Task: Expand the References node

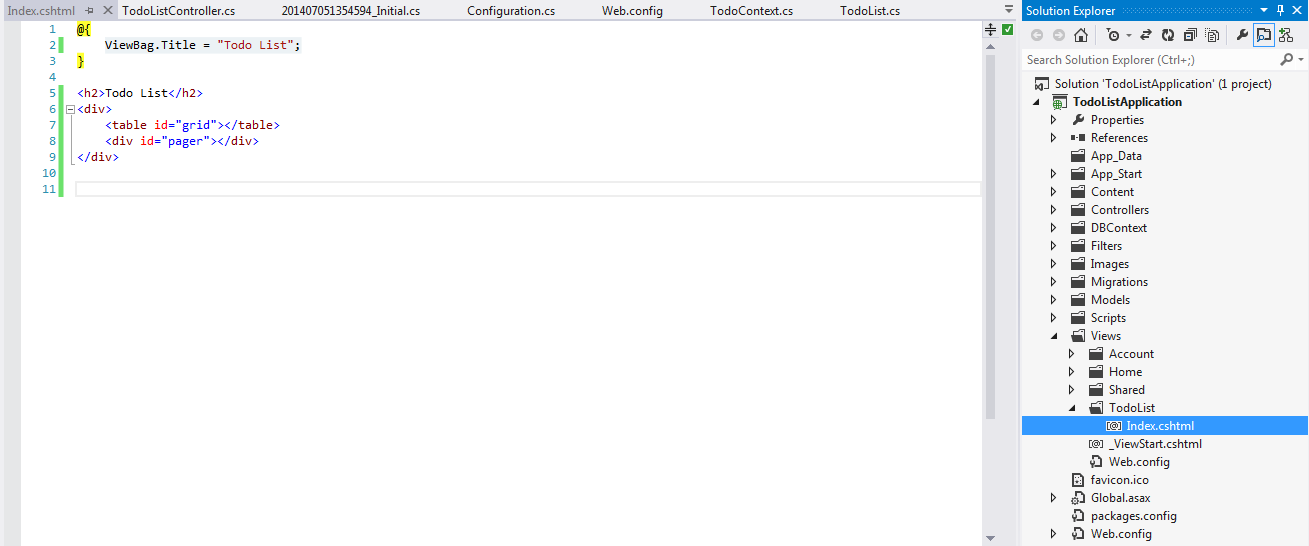Action: (x=1053, y=138)
